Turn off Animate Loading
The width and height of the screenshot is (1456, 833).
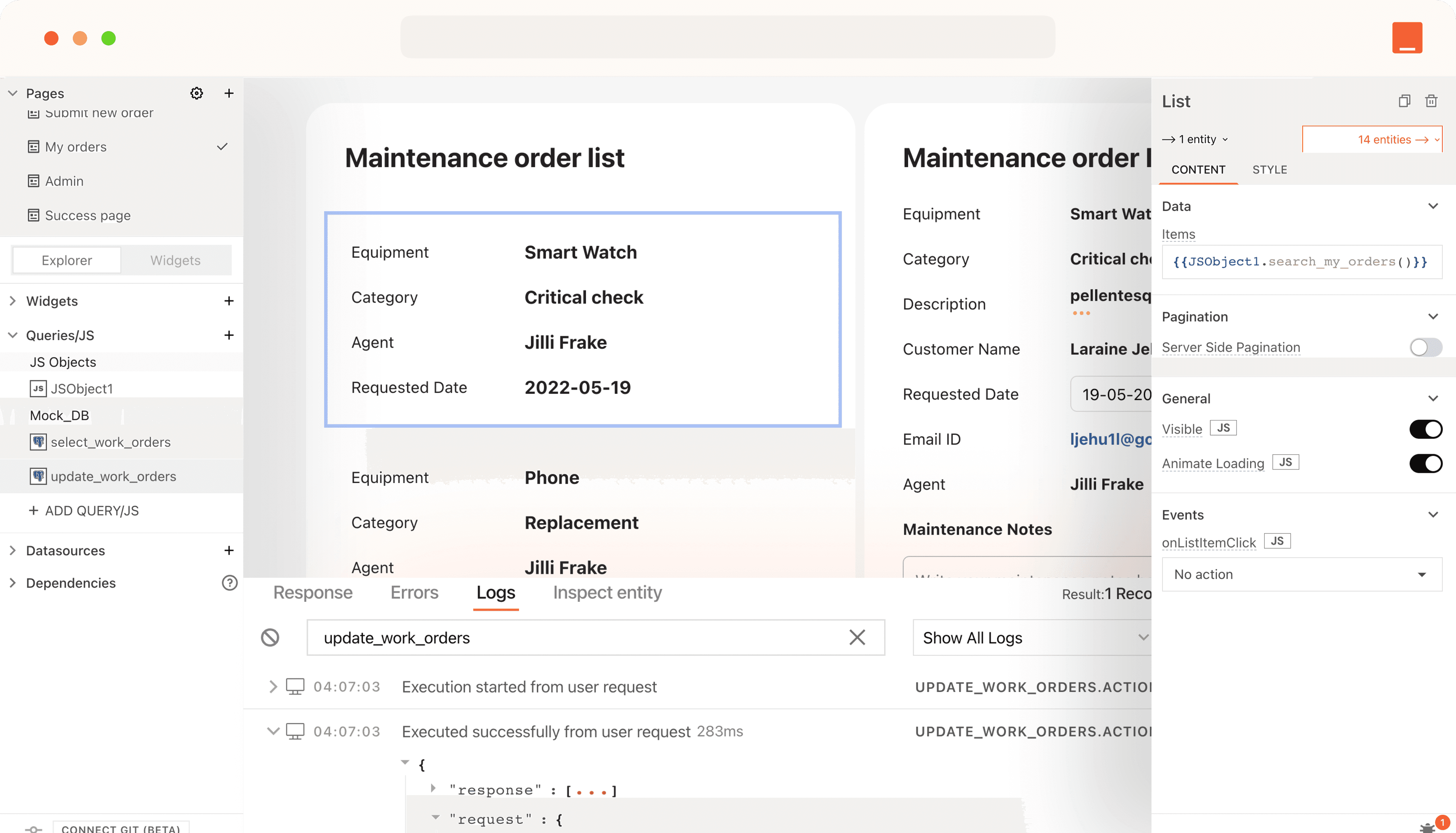tap(1426, 463)
